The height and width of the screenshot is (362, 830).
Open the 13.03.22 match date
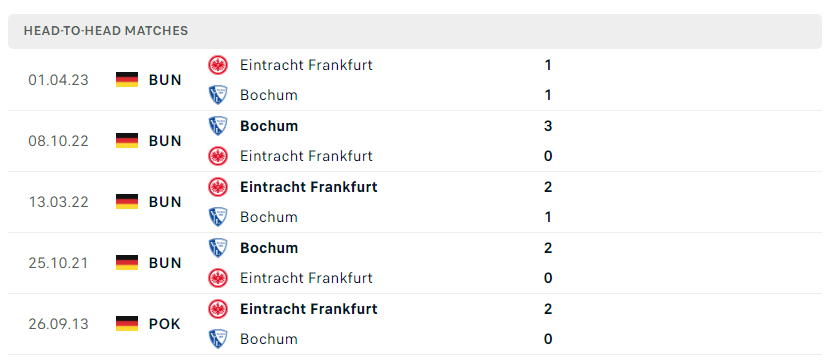[x=59, y=202]
